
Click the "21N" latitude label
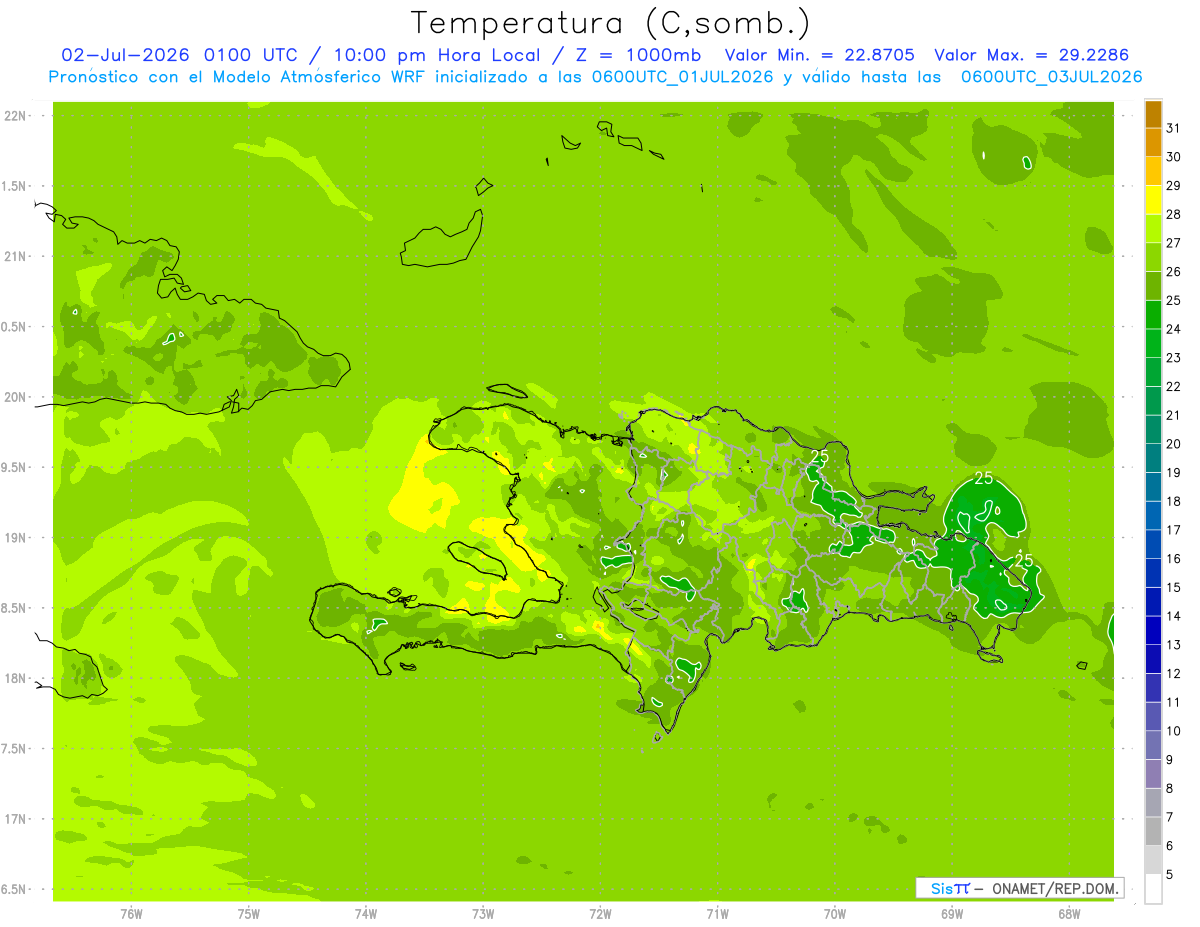[17, 257]
